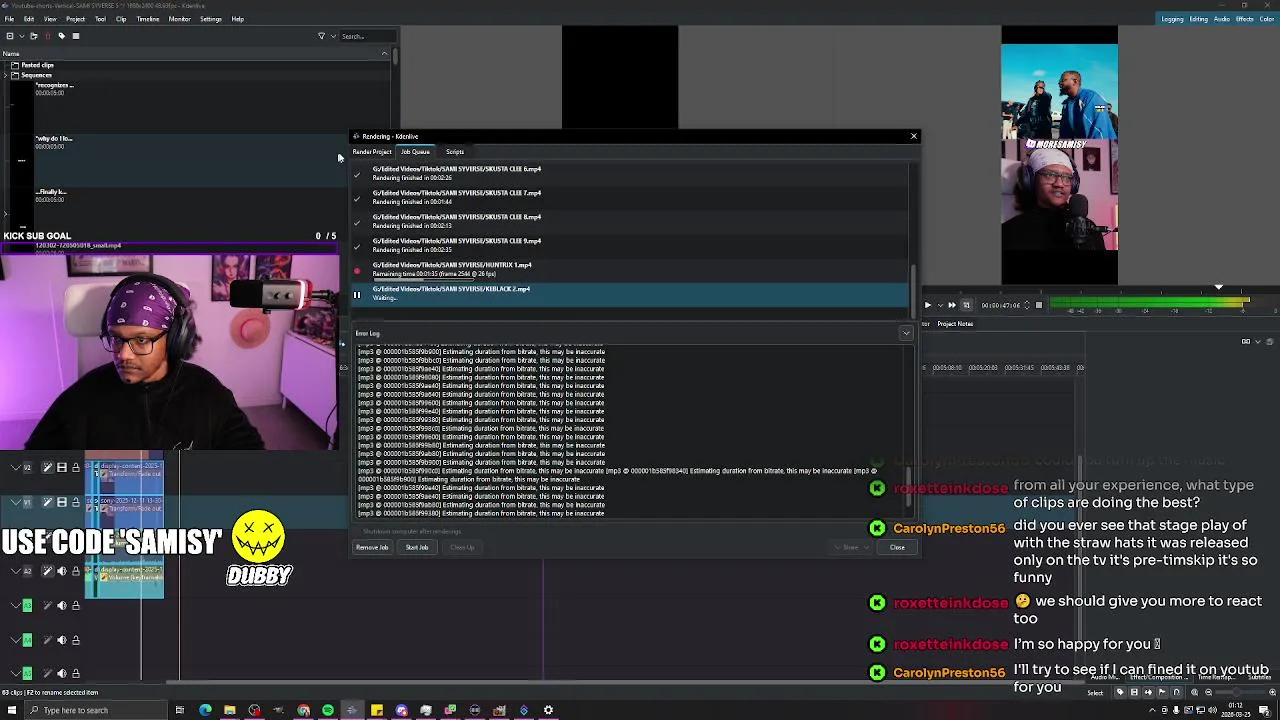This screenshot has height=720, width=1280.
Task: Click the tag icon beside Select in status bar
Action: (1120, 692)
